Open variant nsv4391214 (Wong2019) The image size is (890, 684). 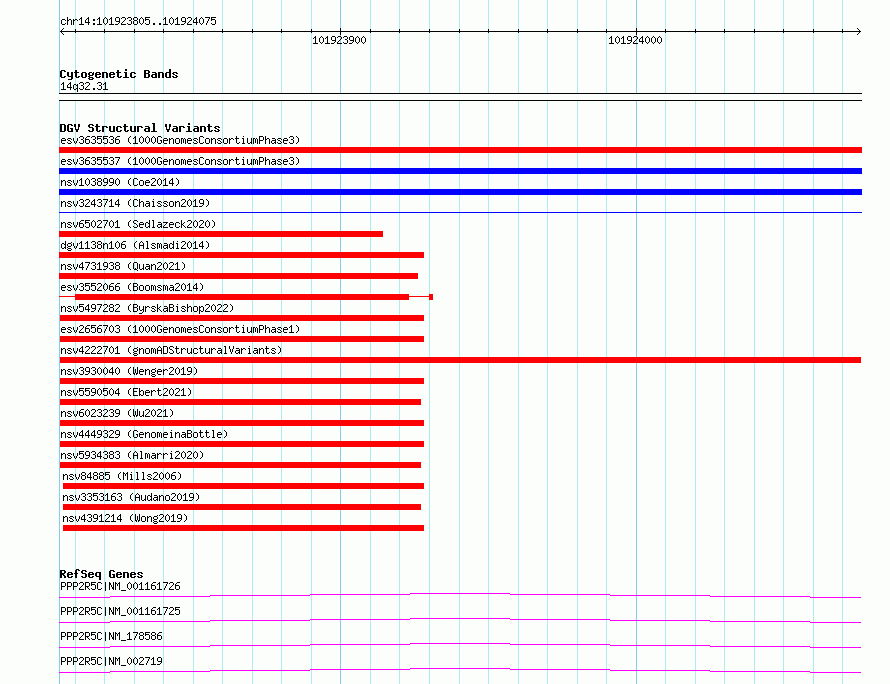click(125, 518)
